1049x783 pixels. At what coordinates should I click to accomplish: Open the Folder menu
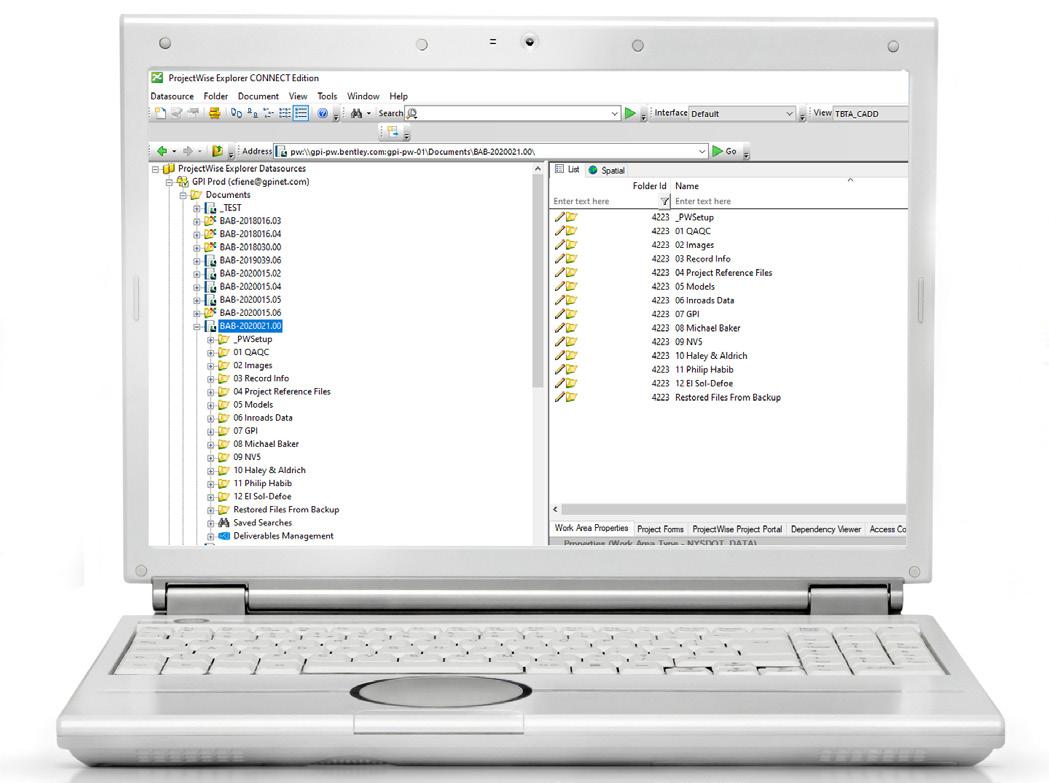pos(215,96)
